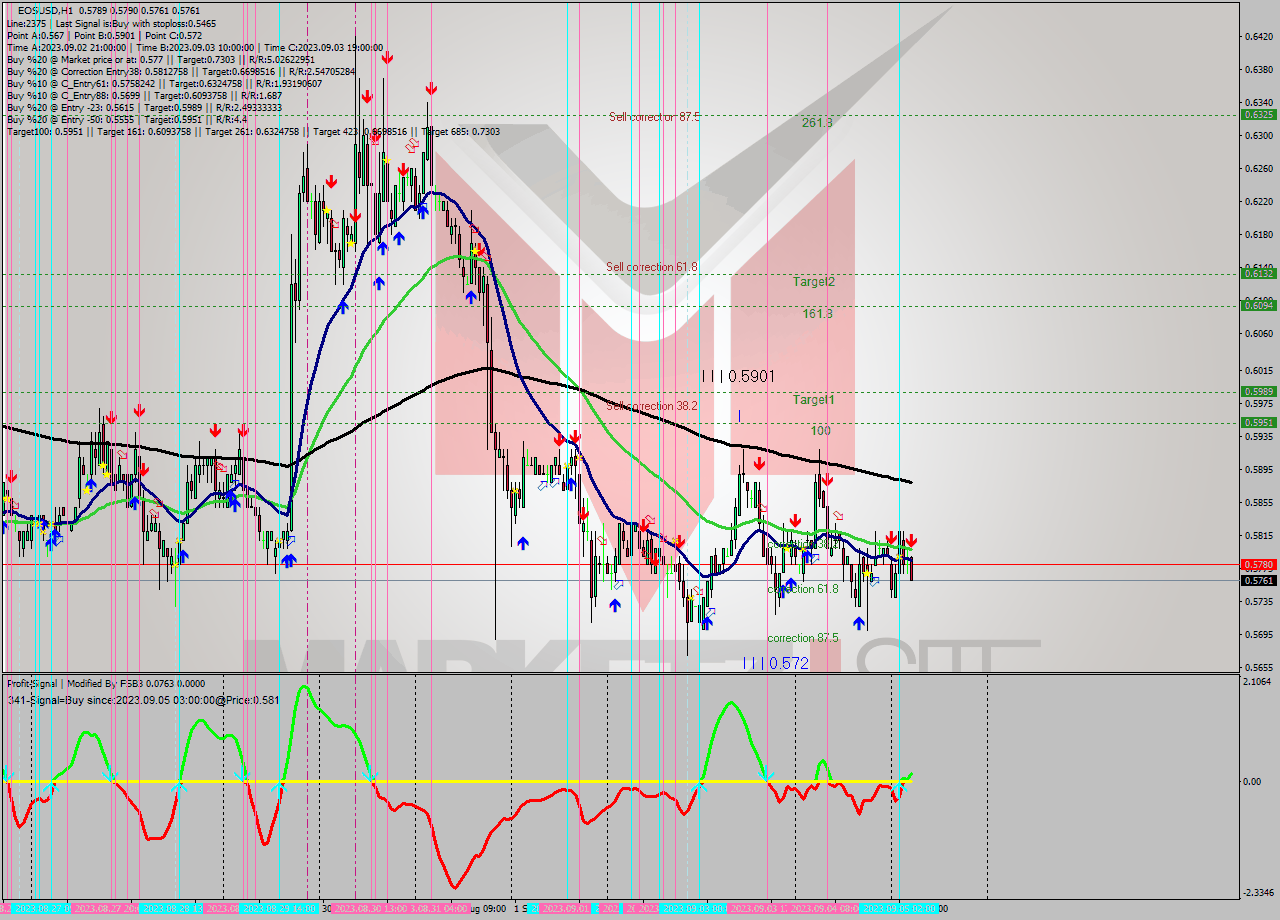This screenshot has width=1280, height=920.
Task: Click the 'Target100: 0.5951' targets summary line
Action: (x=254, y=131)
